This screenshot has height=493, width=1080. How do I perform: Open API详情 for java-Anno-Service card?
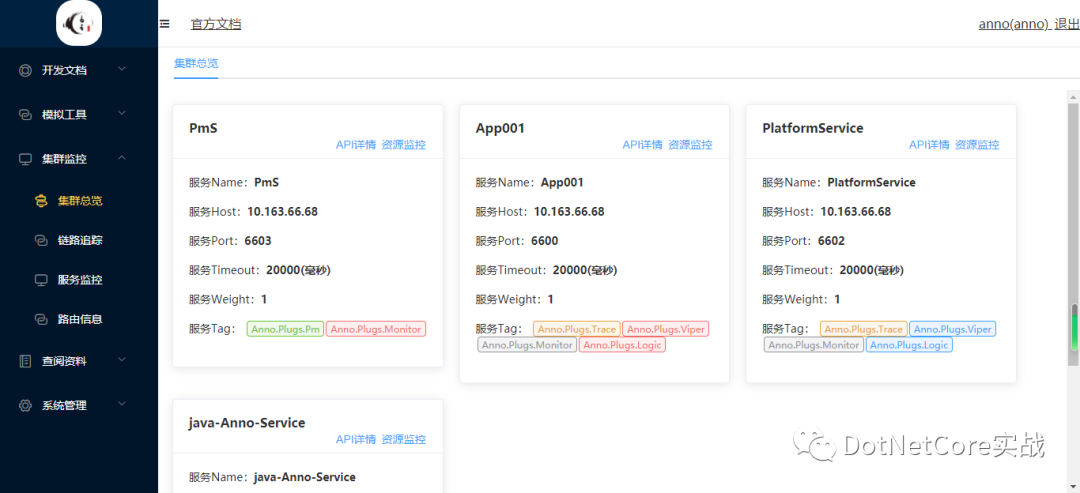click(x=356, y=439)
